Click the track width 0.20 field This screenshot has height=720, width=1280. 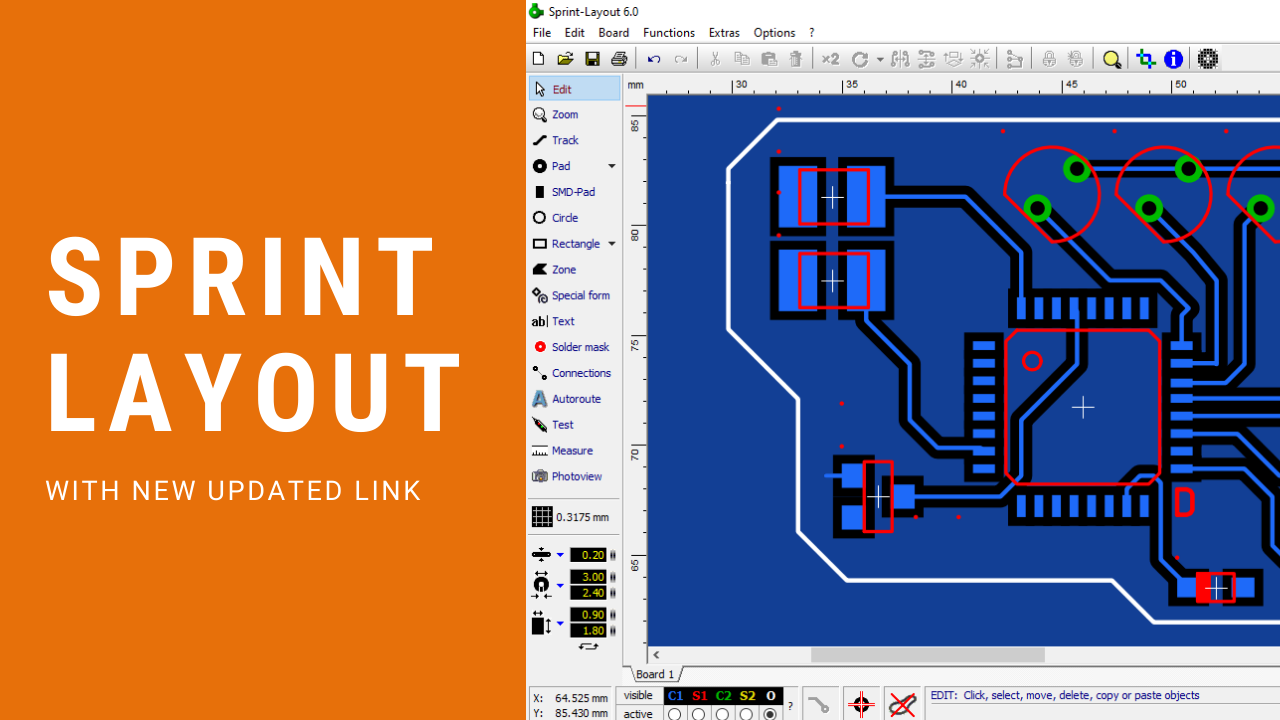pyautogui.click(x=589, y=555)
